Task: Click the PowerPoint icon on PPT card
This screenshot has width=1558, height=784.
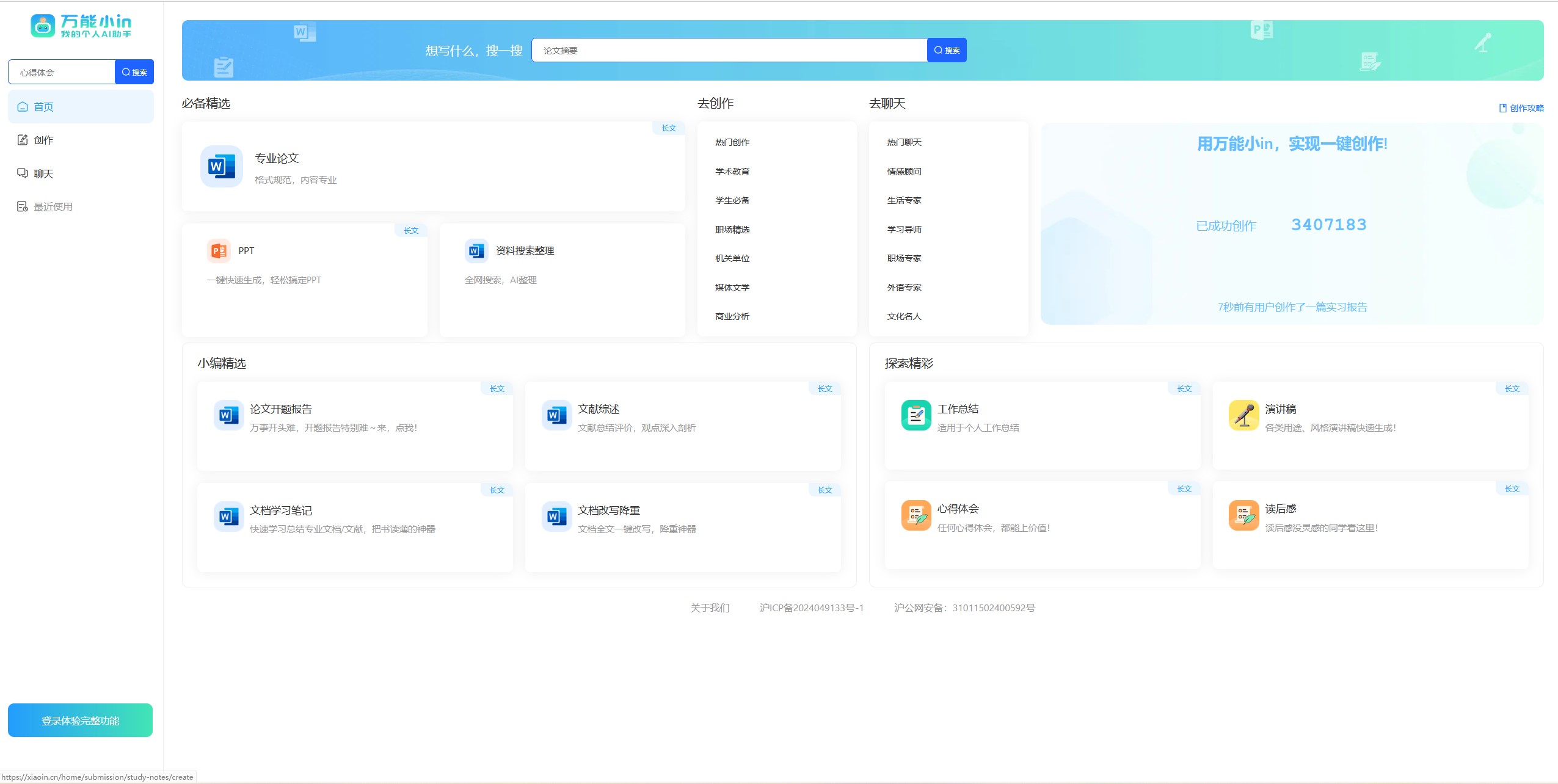Action: coord(219,251)
